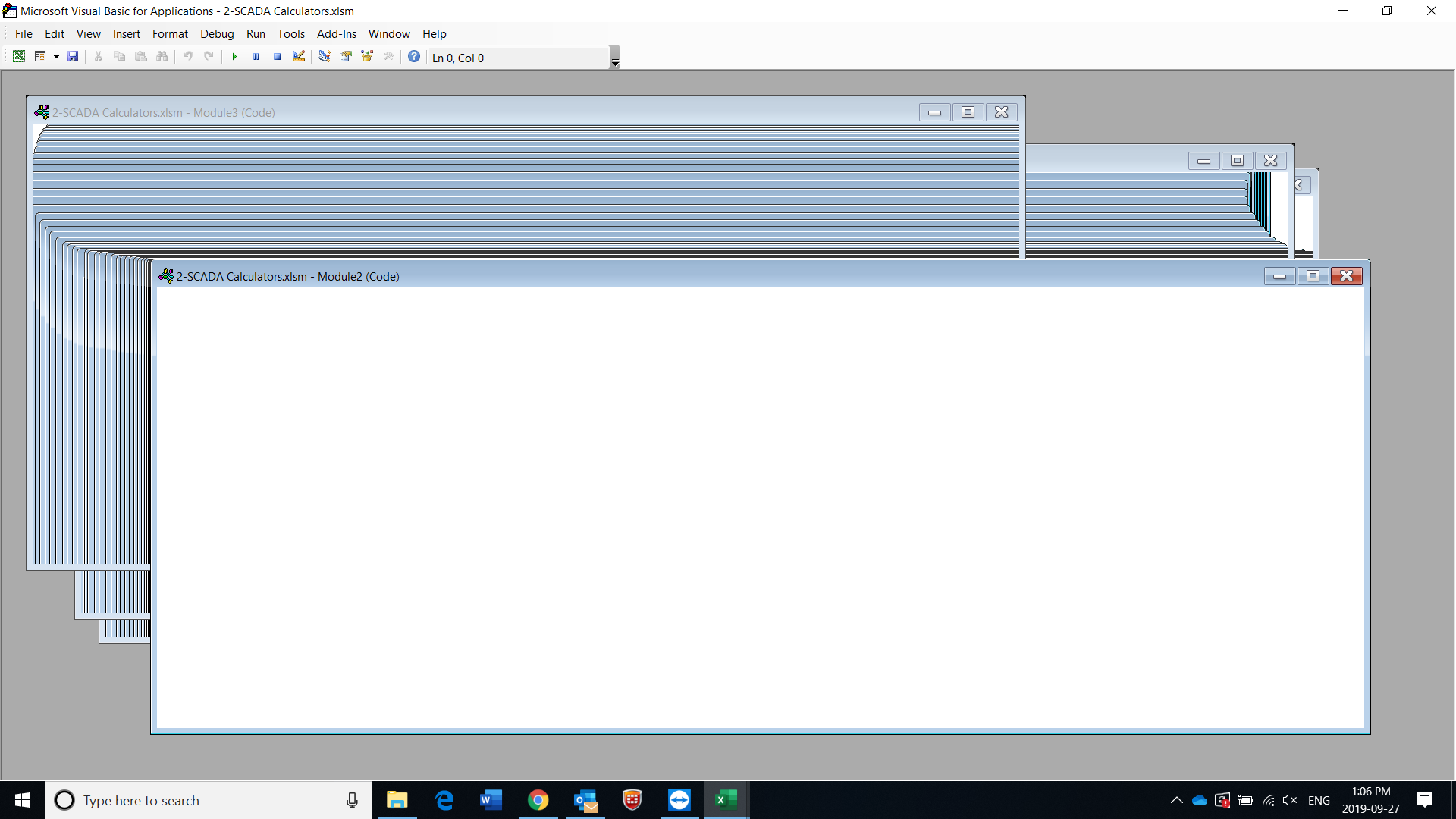Screen dimensions: 1456x819
Task: Click the Reset stop icon
Action: pyautogui.click(x=278, y=57)
